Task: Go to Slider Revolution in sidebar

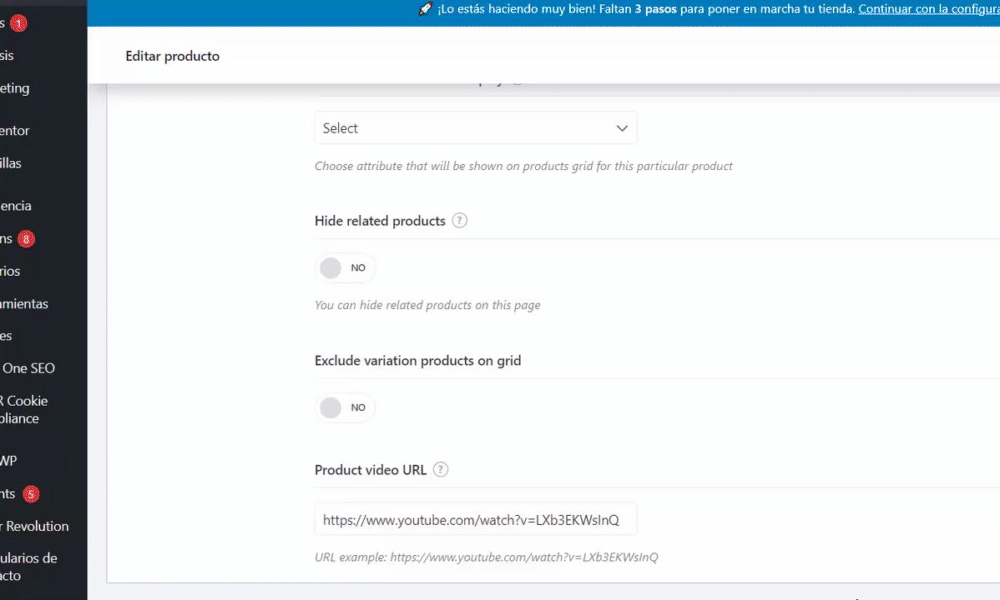Action: [x=36, y=526]
